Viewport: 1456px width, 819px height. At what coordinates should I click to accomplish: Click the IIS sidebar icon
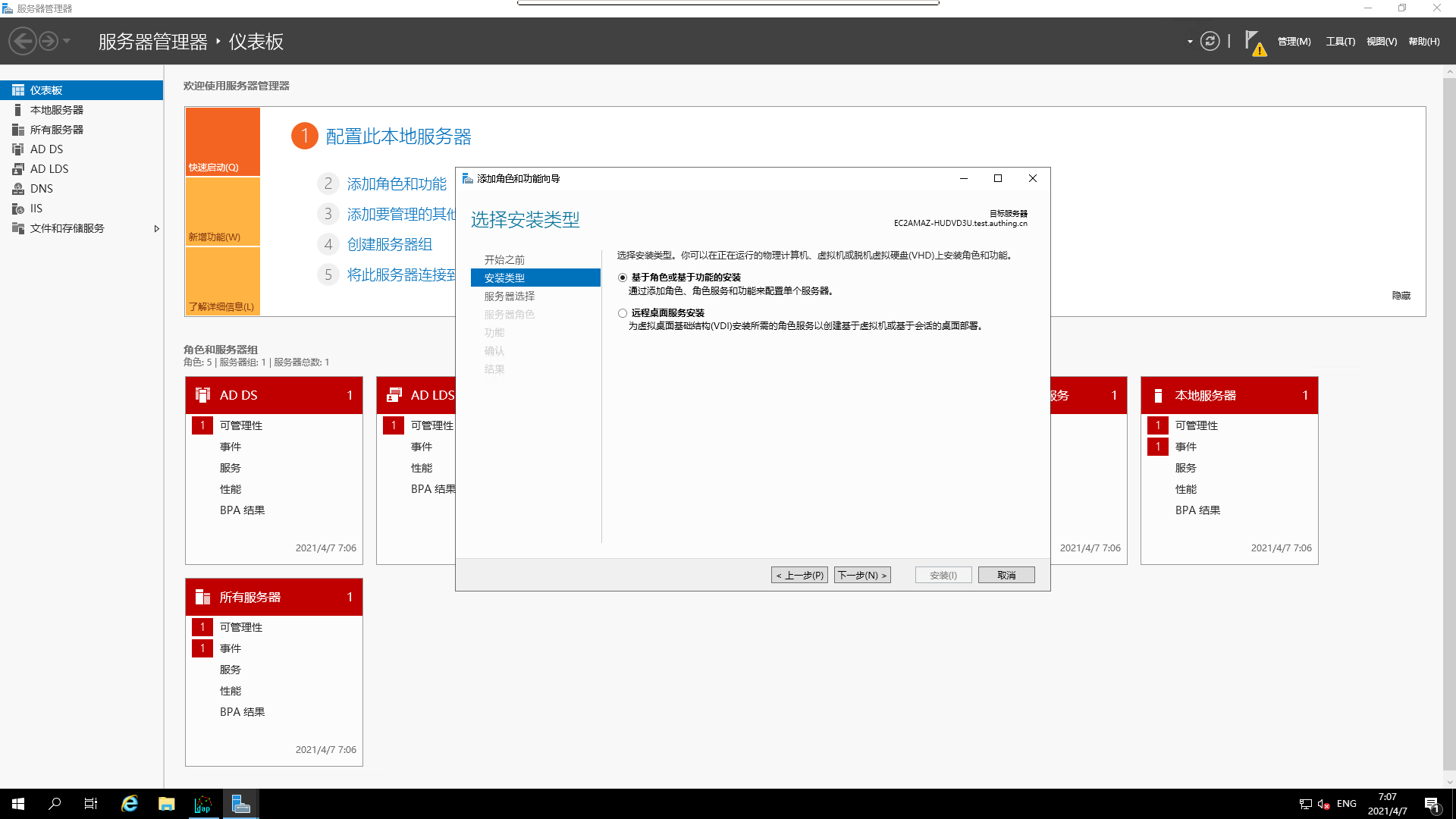coord(18,209)
